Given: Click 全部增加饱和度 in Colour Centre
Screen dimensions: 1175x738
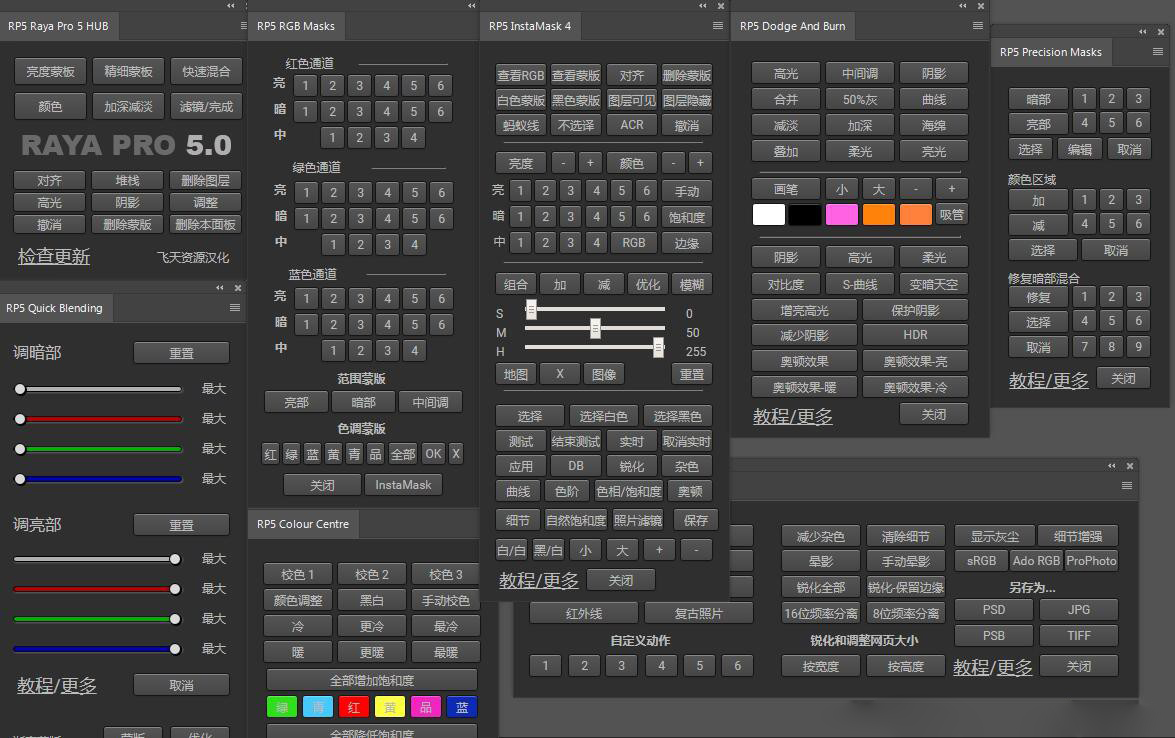Looking at the screenshot, I should tap(372, 680).
